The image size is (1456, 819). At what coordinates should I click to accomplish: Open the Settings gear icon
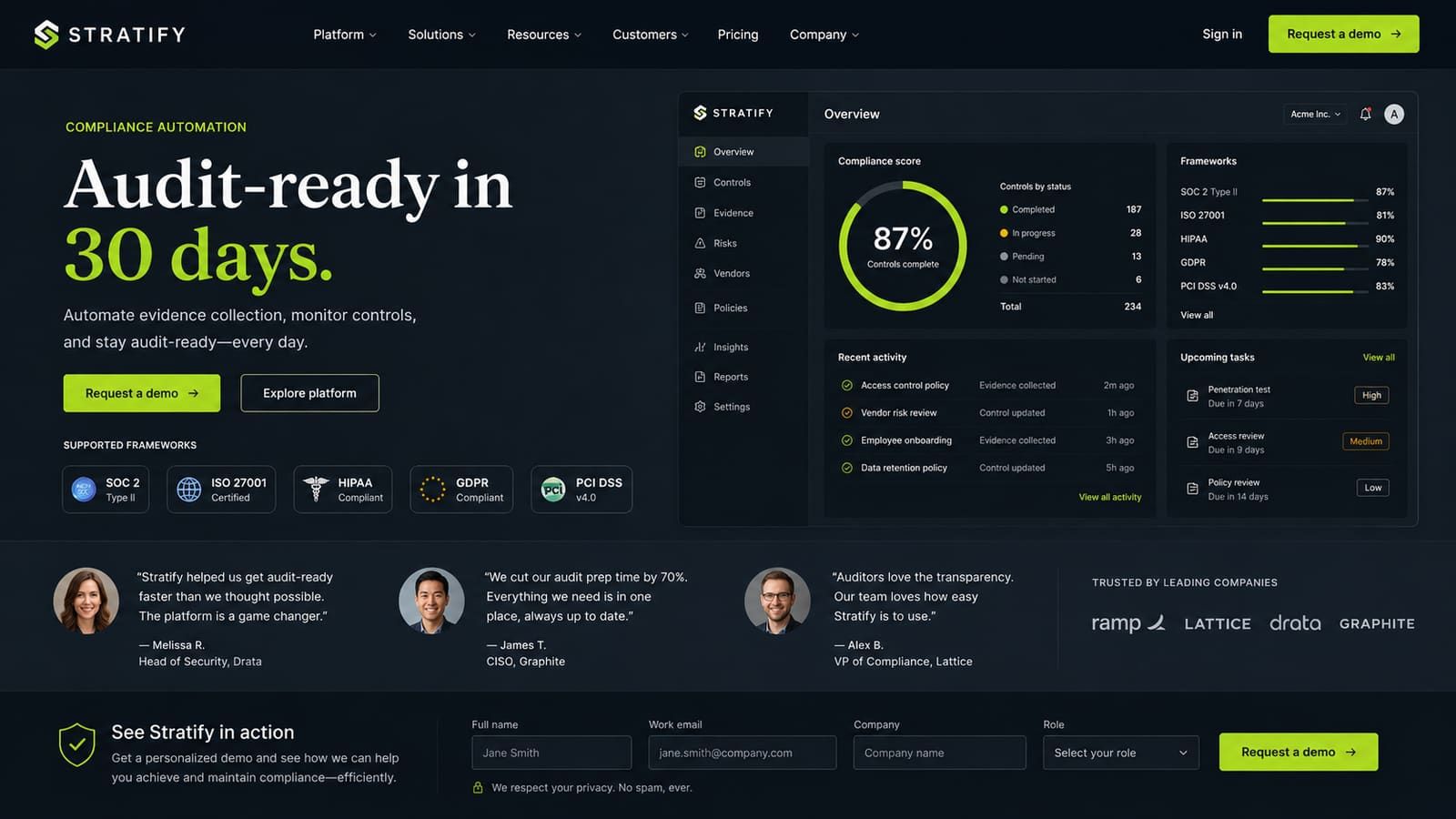pos(700,407)
